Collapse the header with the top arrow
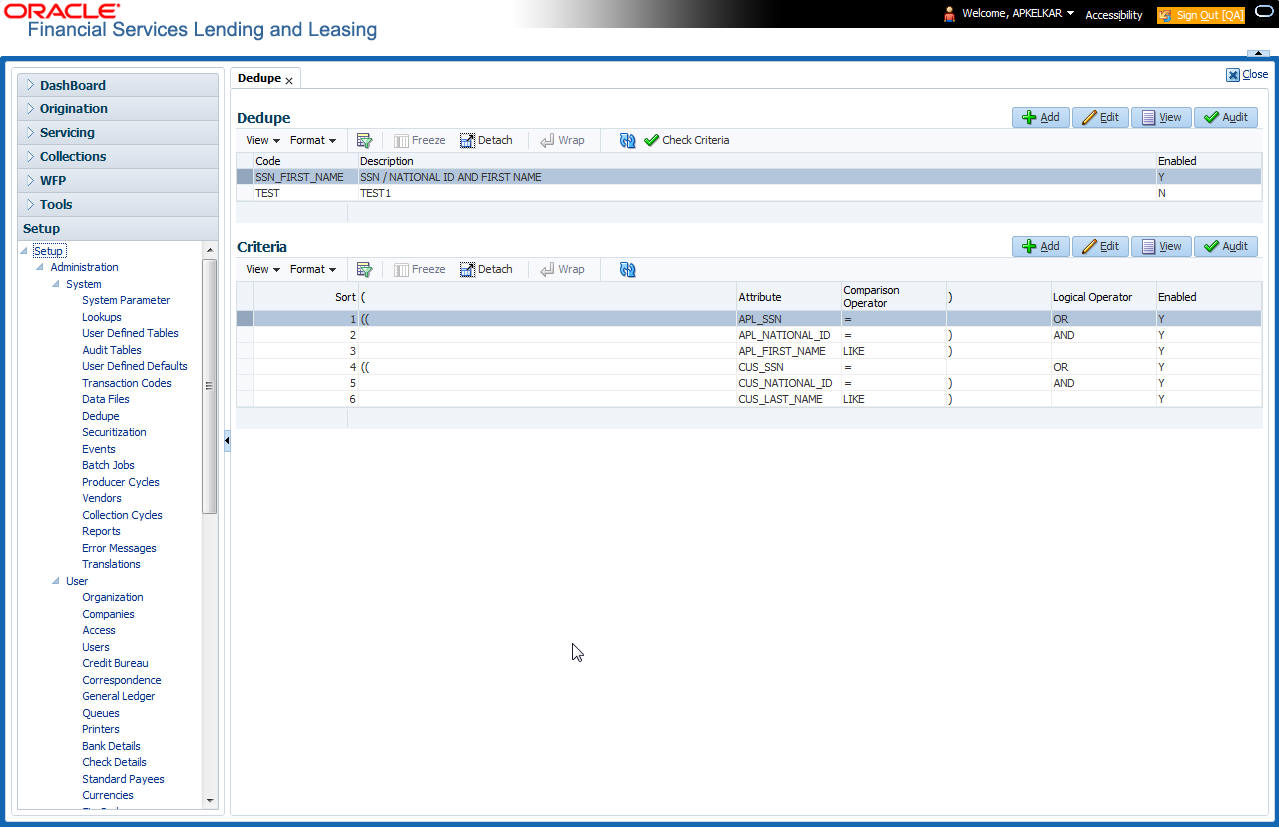Screen dimensions: 1279x828 point(1258,53)
